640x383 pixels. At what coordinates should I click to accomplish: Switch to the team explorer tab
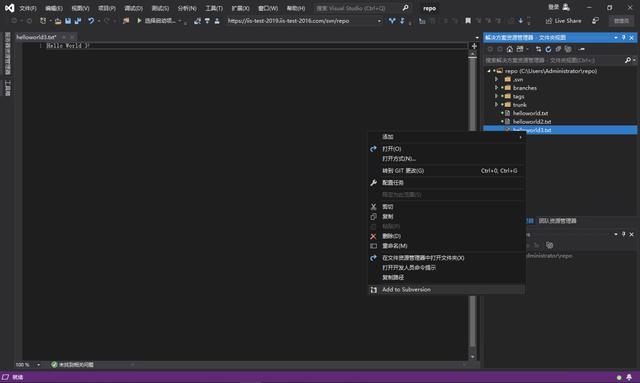(557, 221)
